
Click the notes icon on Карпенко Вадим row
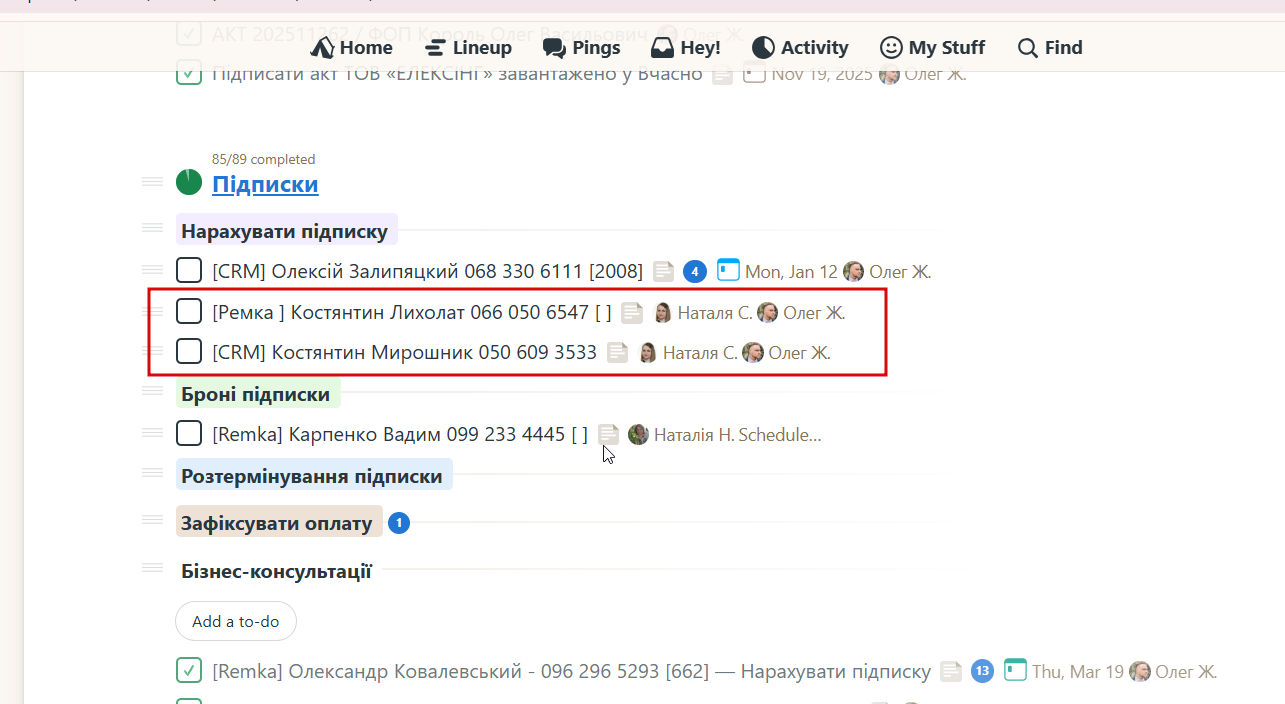pos(608,434)
